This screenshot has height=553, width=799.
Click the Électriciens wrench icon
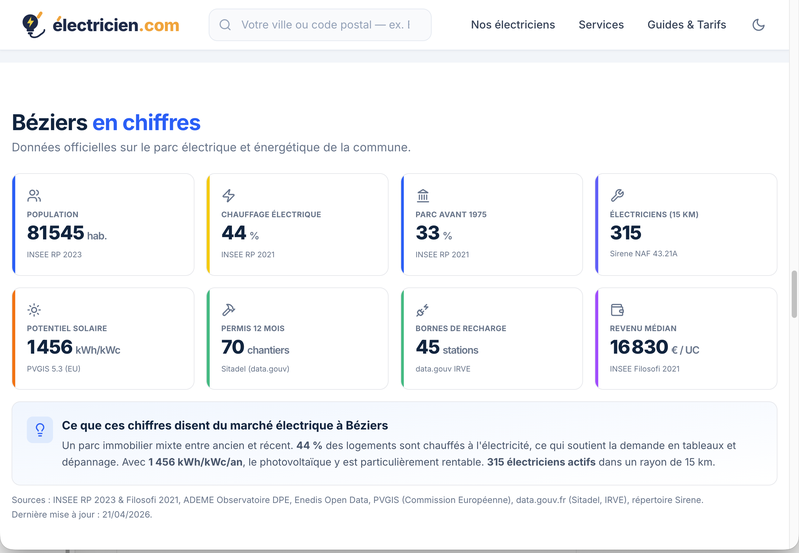click(x=617, y=195)
